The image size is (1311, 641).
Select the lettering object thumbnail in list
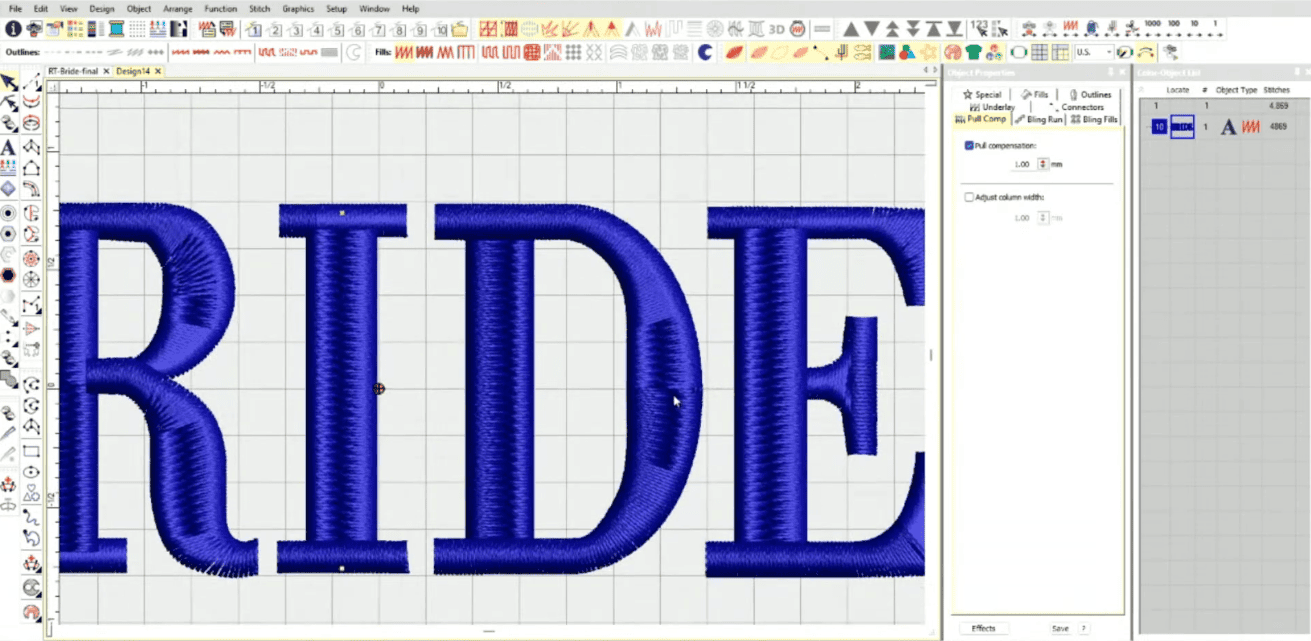(1182, 127)
